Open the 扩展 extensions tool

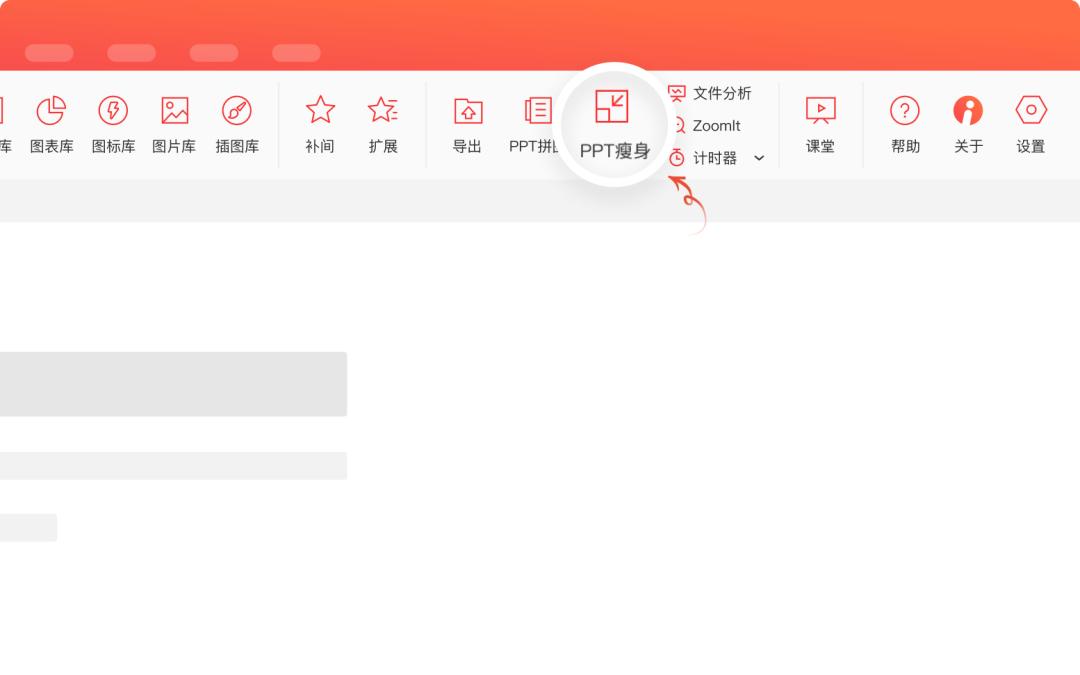[x=383, y=124]
